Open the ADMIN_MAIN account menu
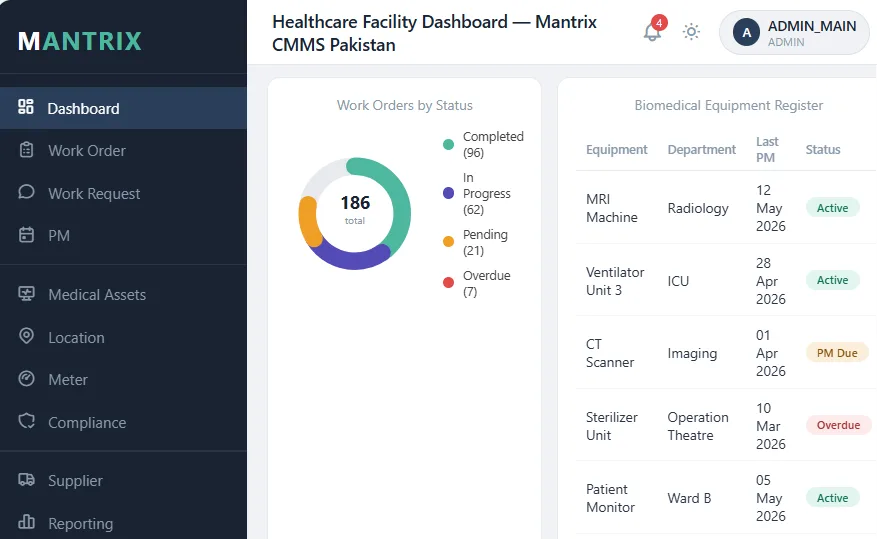 [x=794, y=32]
